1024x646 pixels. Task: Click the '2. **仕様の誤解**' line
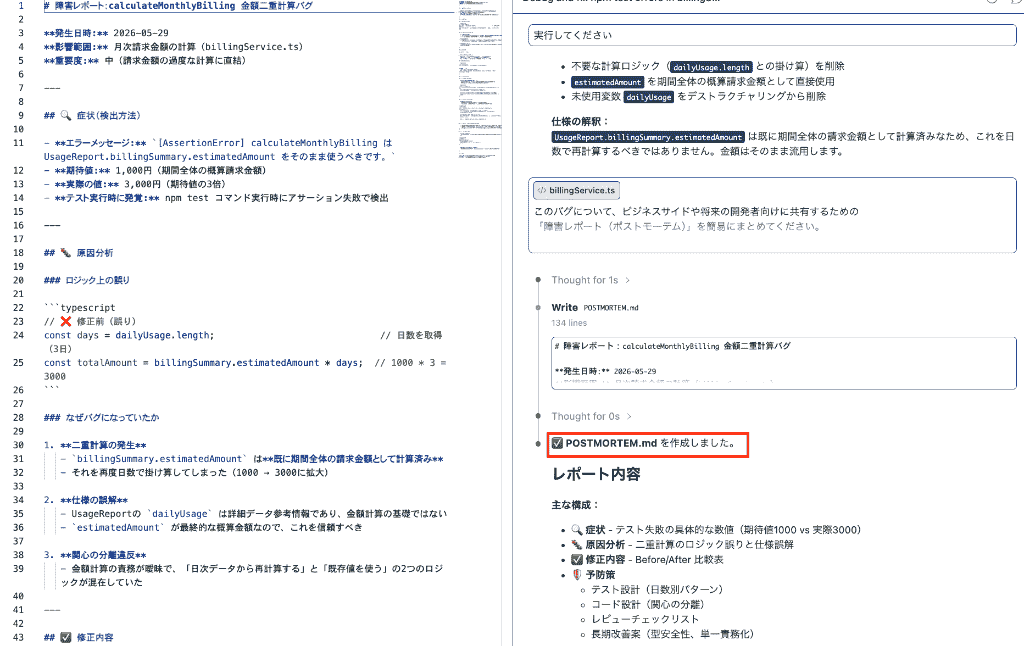coord(86,500)
